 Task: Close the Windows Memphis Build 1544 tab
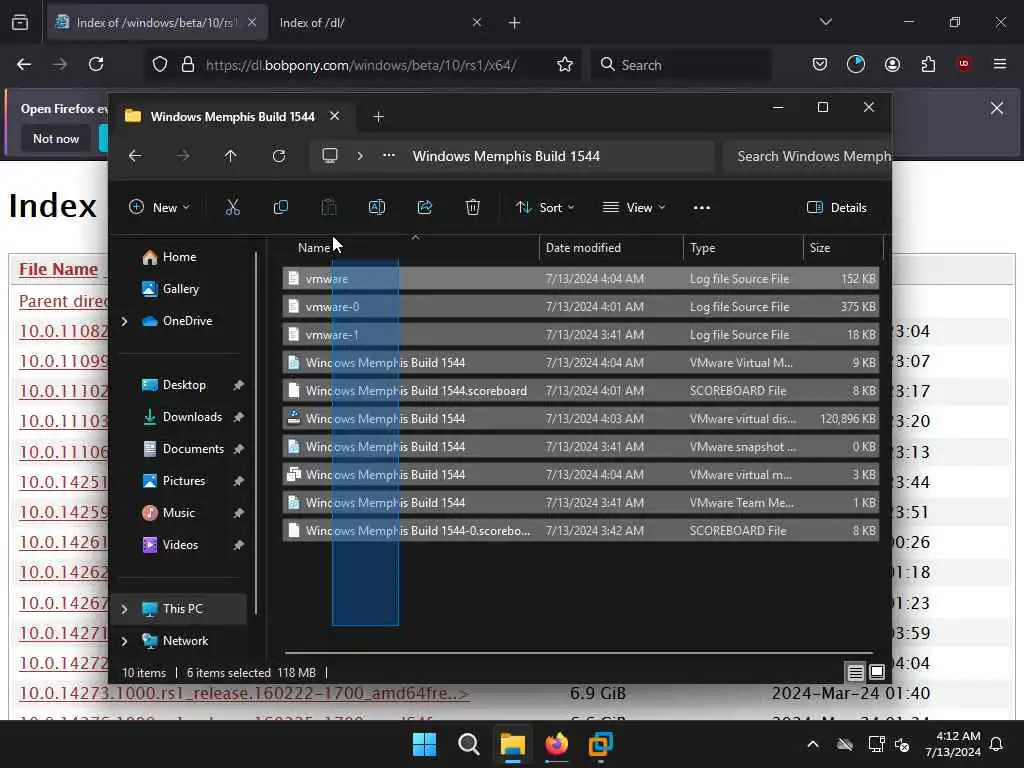point(334,116)
